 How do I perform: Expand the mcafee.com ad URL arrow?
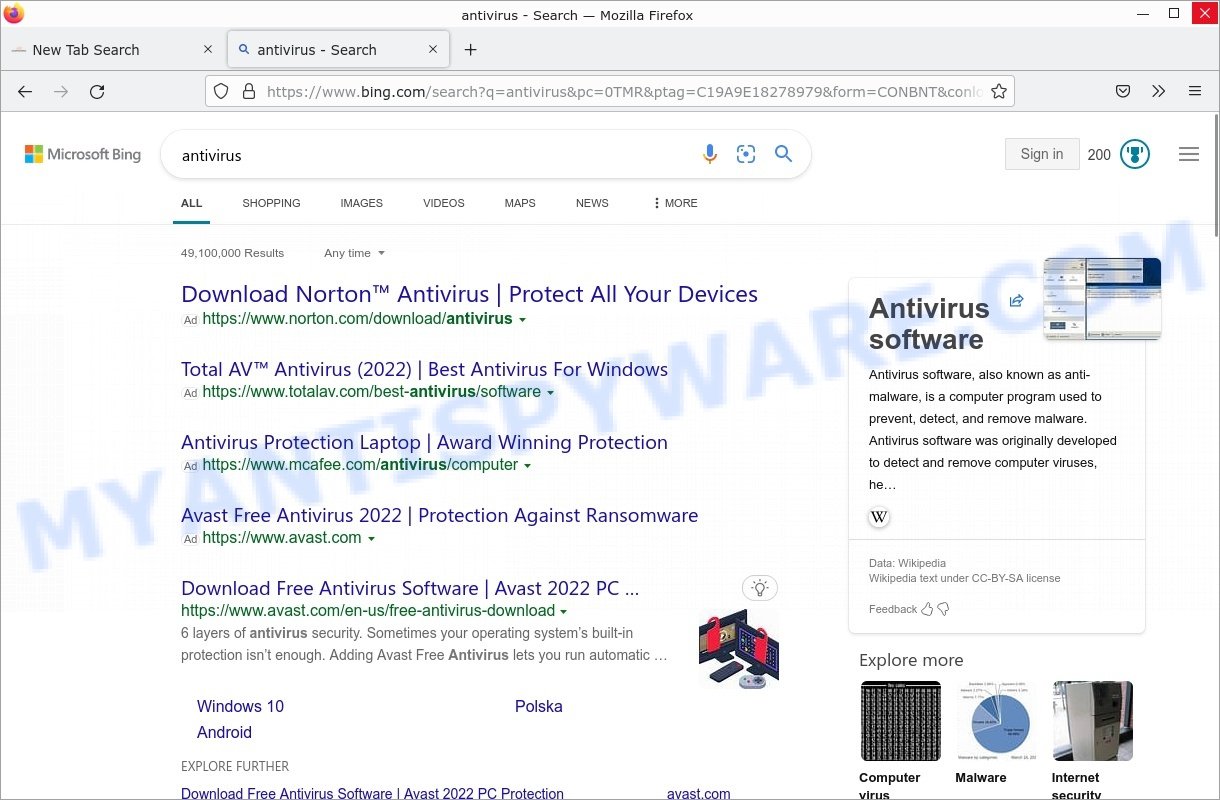pos(527,466)
